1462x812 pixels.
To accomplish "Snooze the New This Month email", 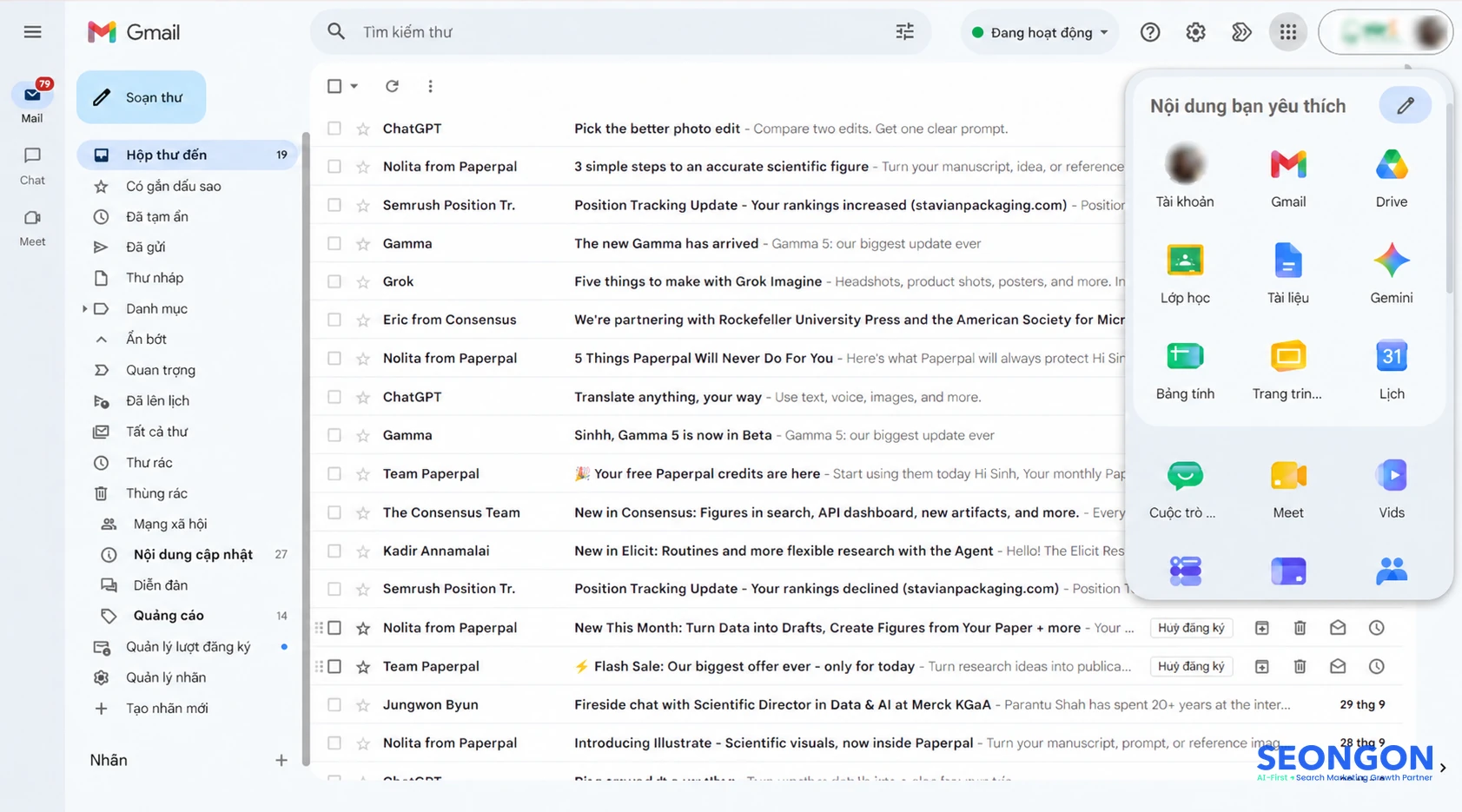I will (1376, 628).
